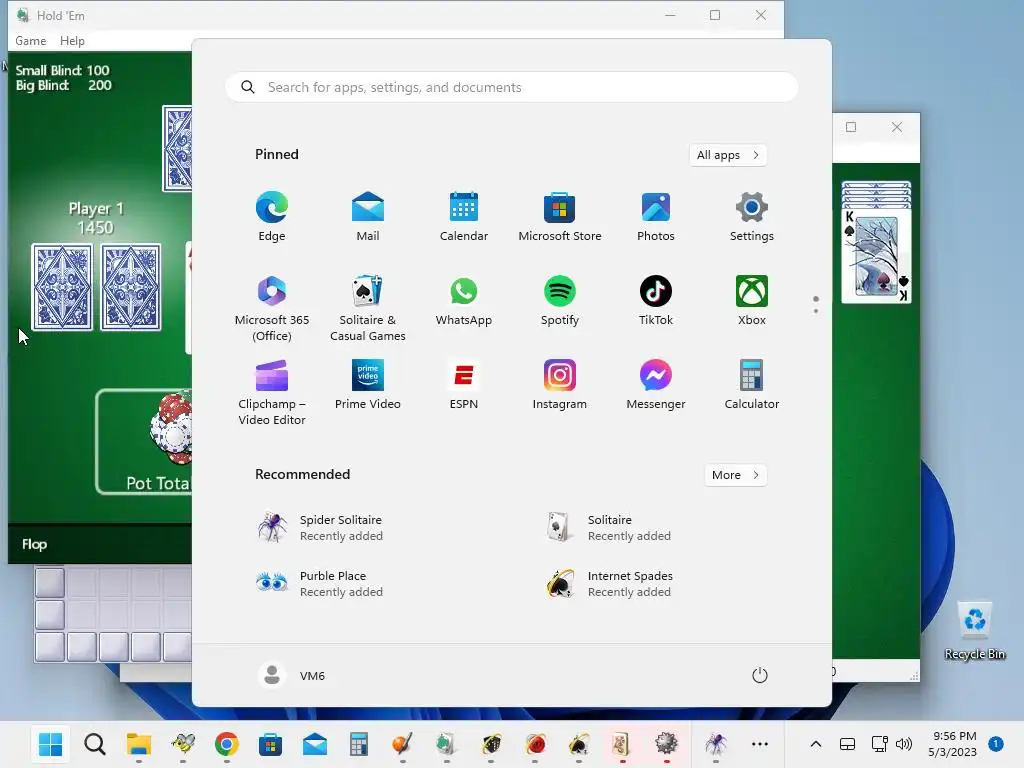Expand More recommended items
This screenshot has width=1024, height=768.
pyautogui.click(x=735, y=475)
